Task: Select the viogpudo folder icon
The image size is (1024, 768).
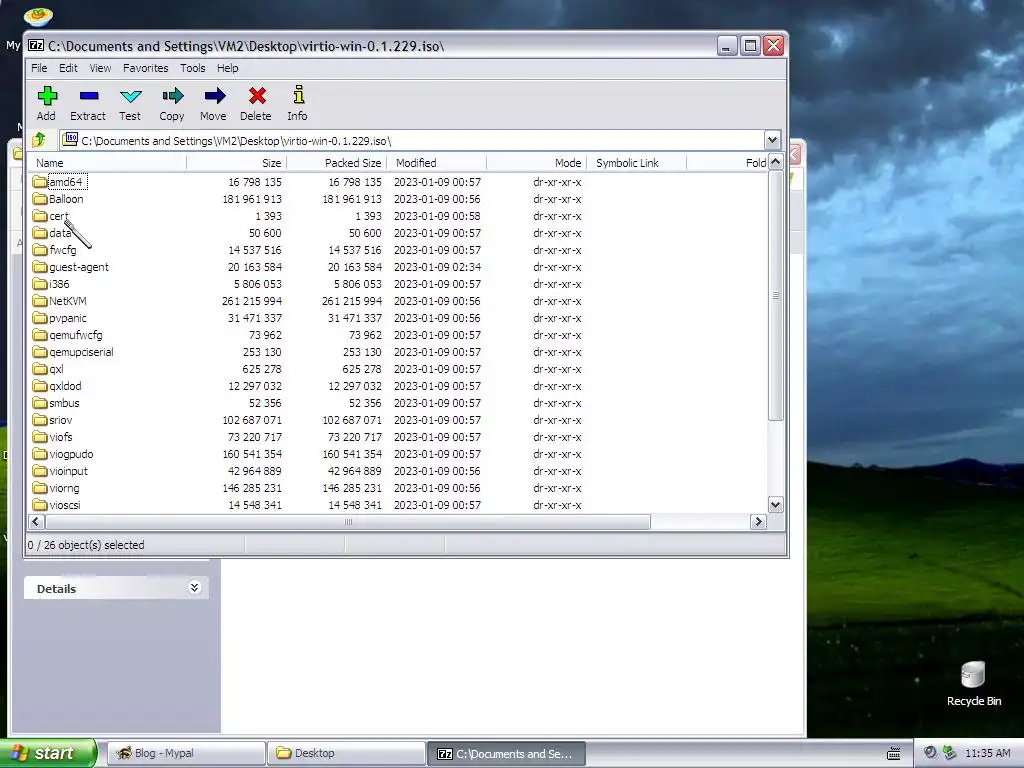Action: coord(40,453)
